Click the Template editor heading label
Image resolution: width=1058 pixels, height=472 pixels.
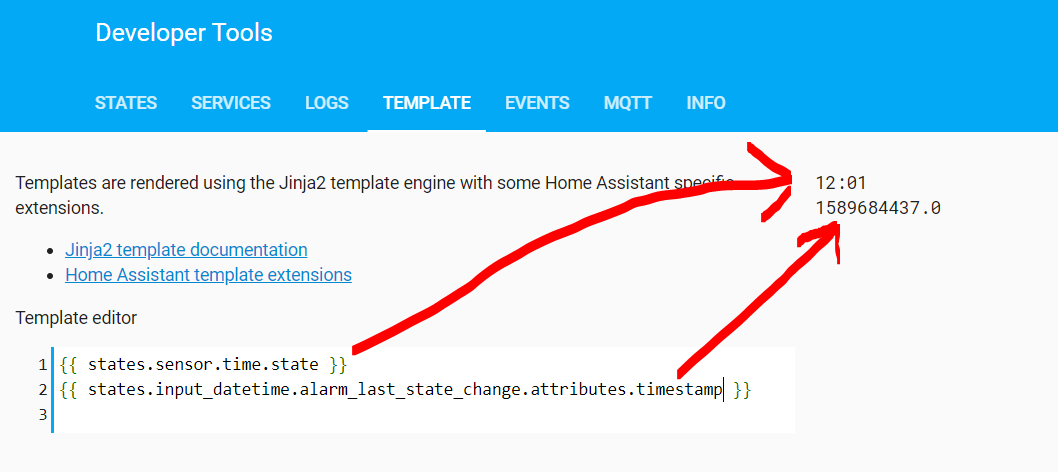coord(76,318)
